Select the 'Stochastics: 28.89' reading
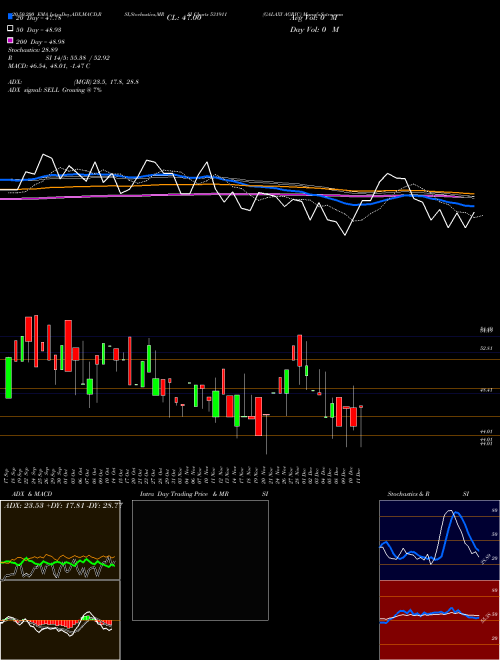 32,50
